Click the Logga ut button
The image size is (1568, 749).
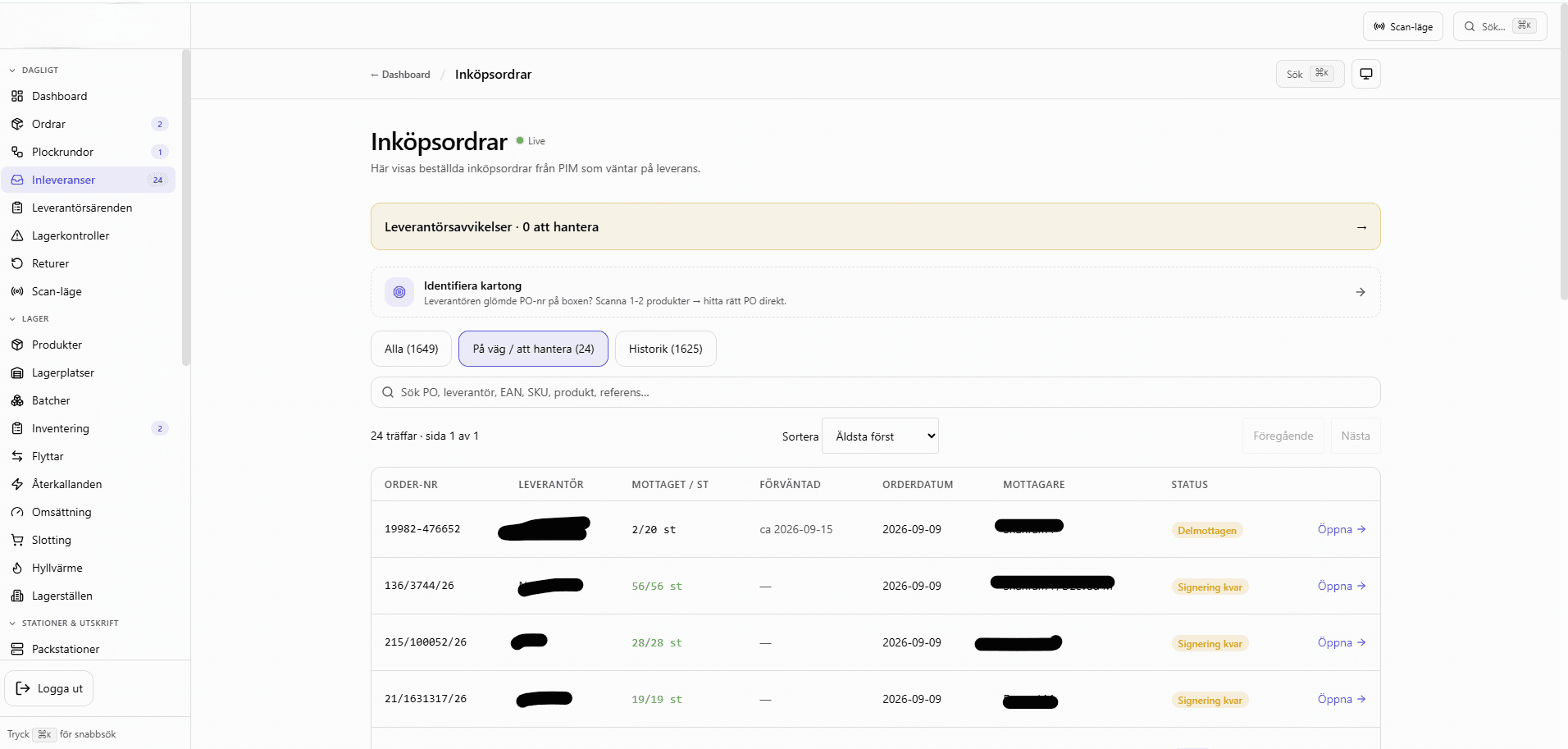pyautogui.click(x=49, y=688)
